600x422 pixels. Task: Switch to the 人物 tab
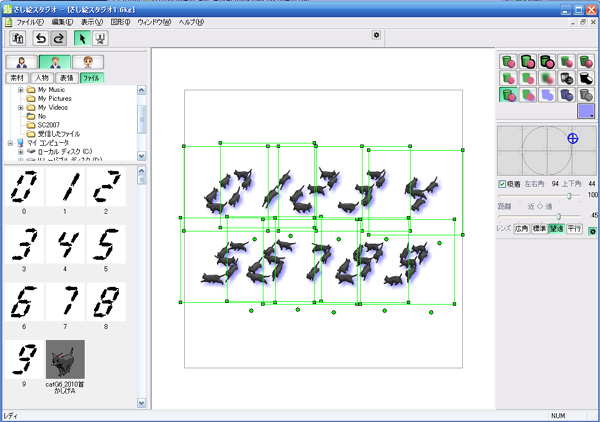(x=42, y=78)
